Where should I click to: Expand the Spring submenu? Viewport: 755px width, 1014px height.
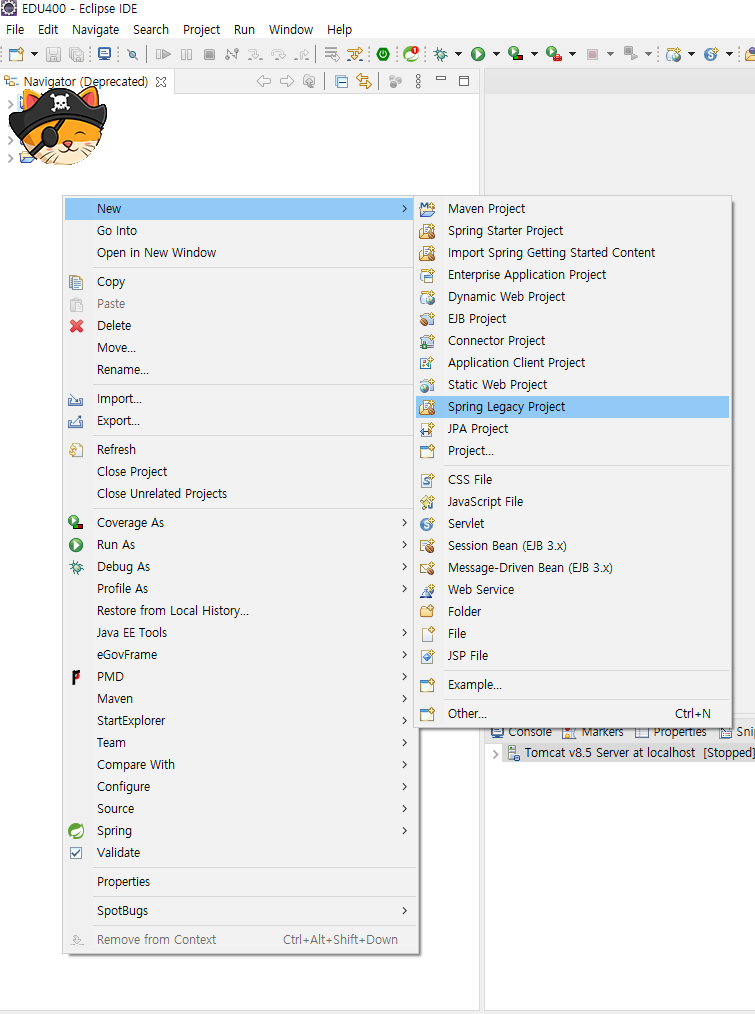coord(239,831)
